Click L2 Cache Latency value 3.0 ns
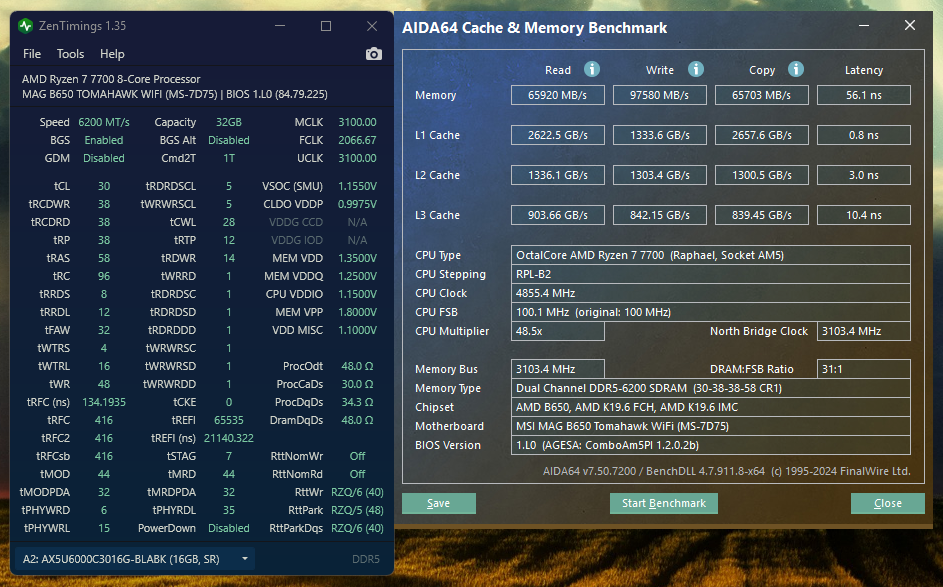The width and height of the screenshot is (943, 587). click(x=864, y=175)
